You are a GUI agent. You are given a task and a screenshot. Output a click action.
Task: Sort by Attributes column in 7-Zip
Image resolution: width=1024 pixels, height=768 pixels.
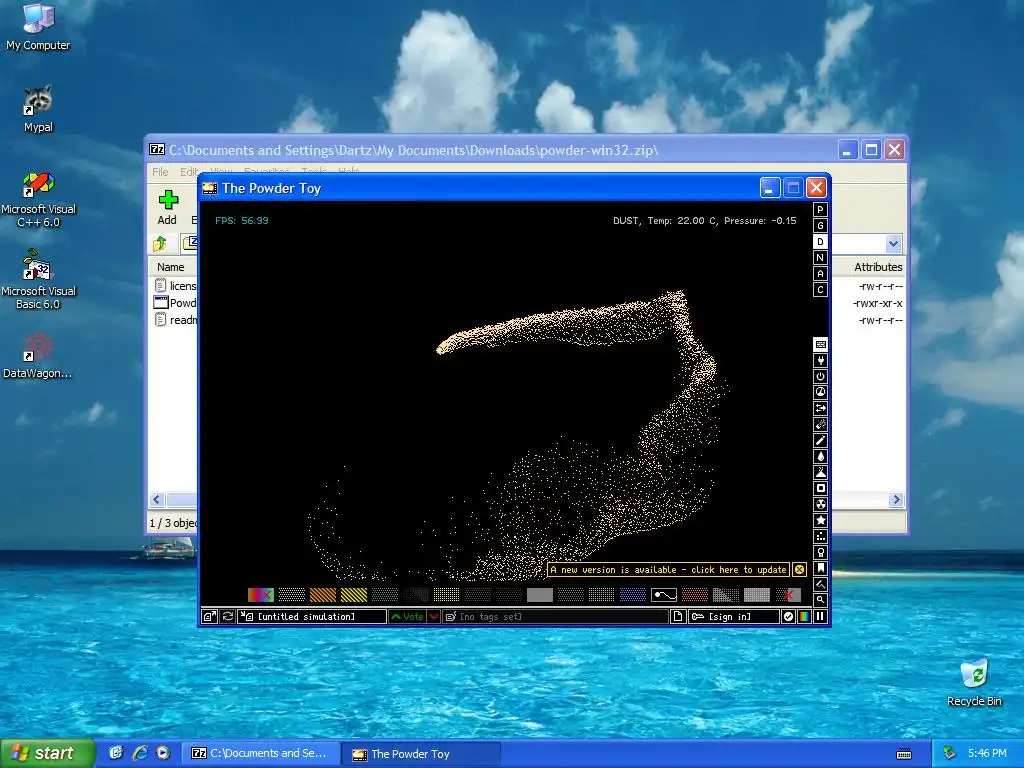point(878,267)
